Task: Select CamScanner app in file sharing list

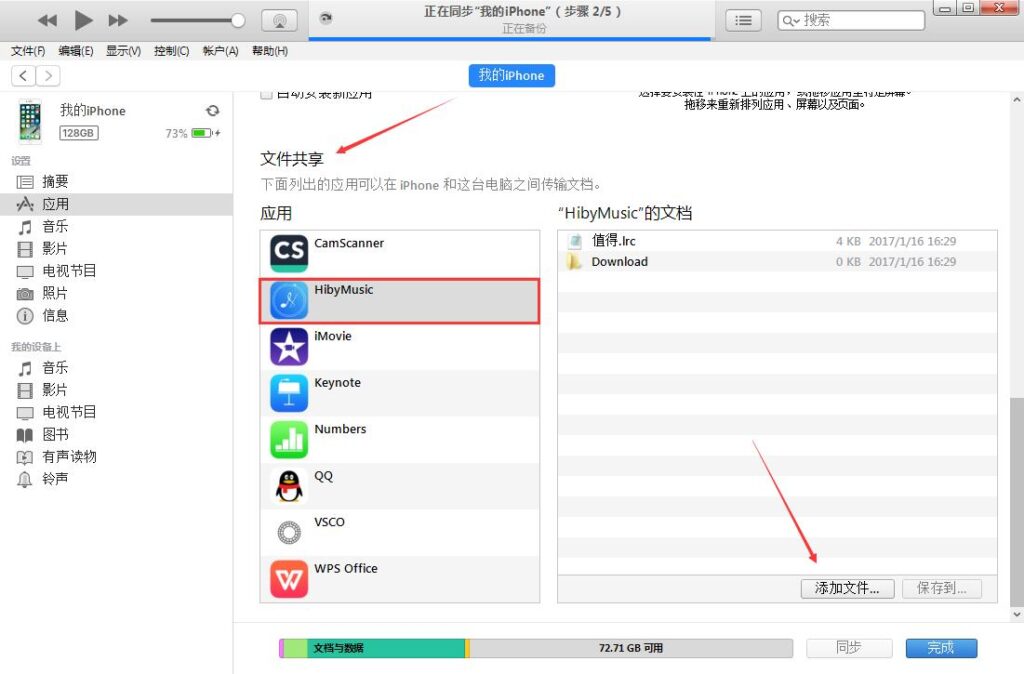Action: [400, 253]
